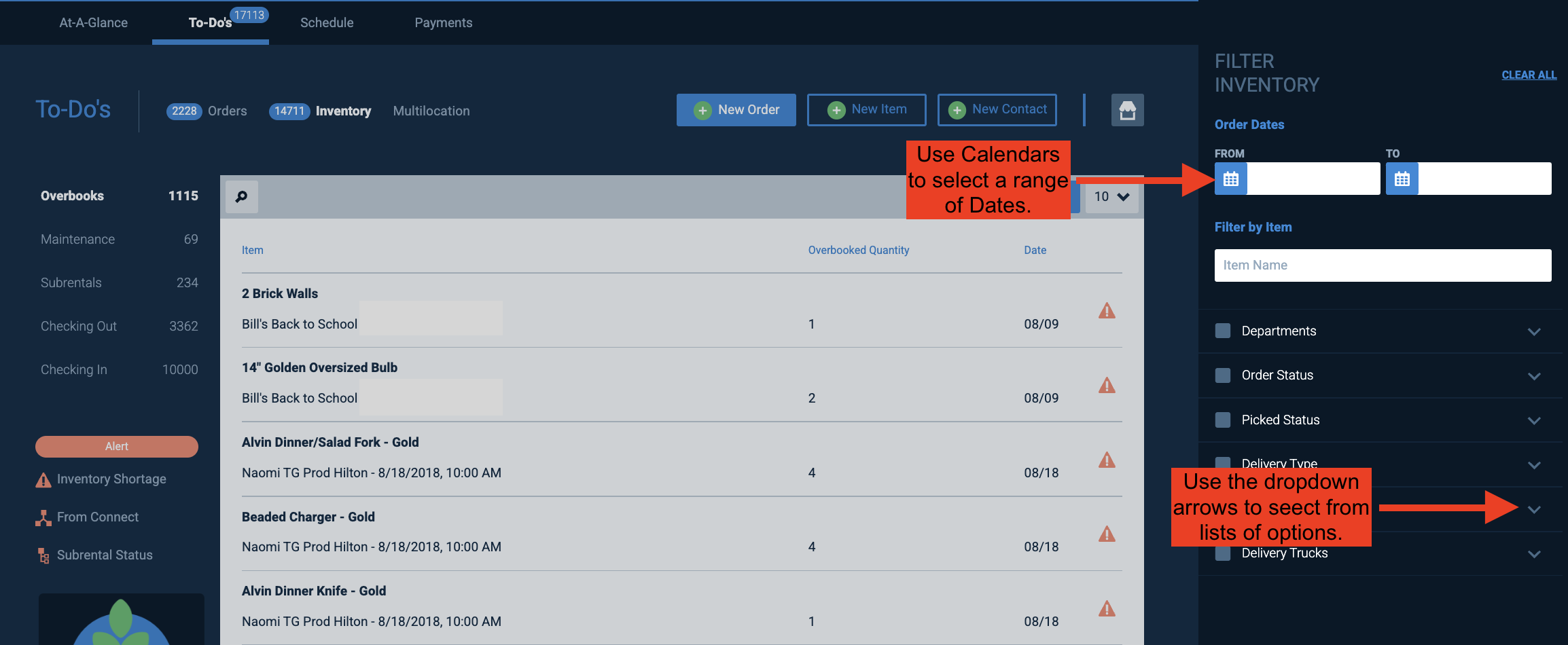The image size is (1568, 645).
Task: Click the Subrental Status legend label
Action: point(105,555)
